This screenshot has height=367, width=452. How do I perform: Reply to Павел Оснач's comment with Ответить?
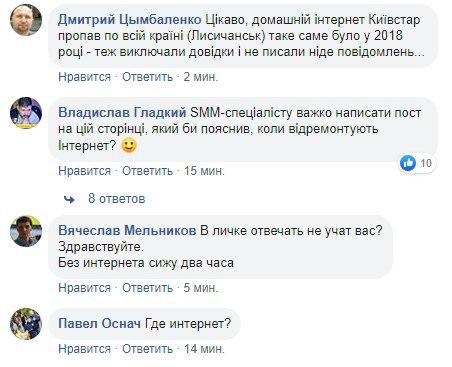[x=147, y=349]
